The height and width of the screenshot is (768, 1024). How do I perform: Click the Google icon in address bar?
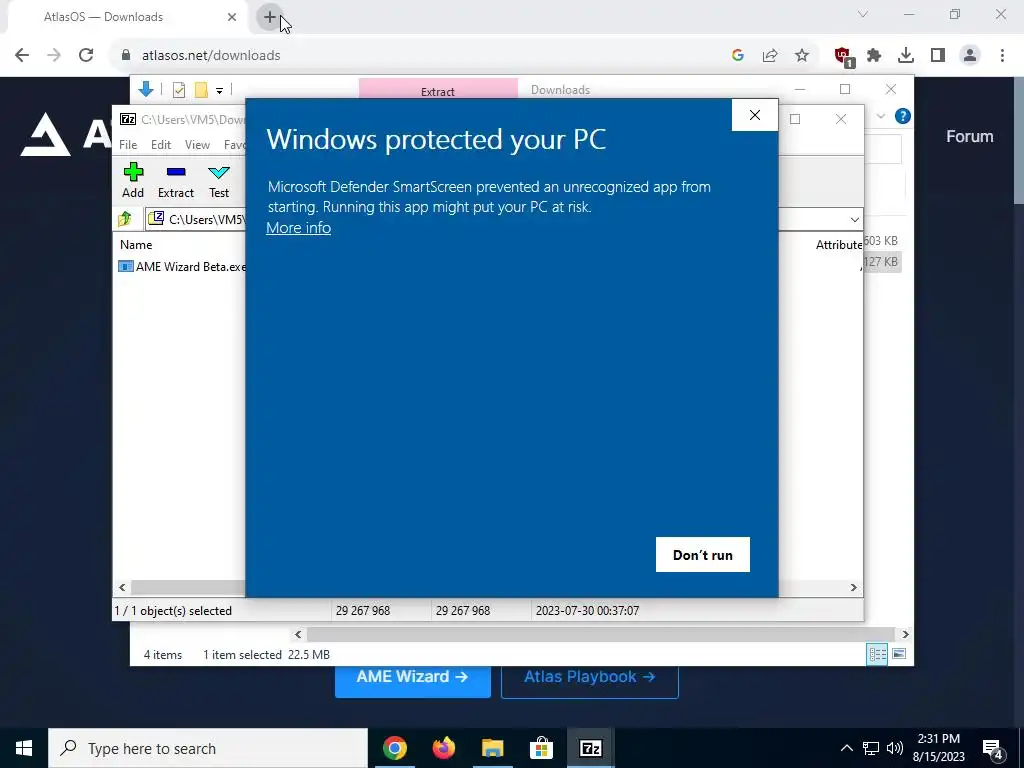tap(738, 56)
